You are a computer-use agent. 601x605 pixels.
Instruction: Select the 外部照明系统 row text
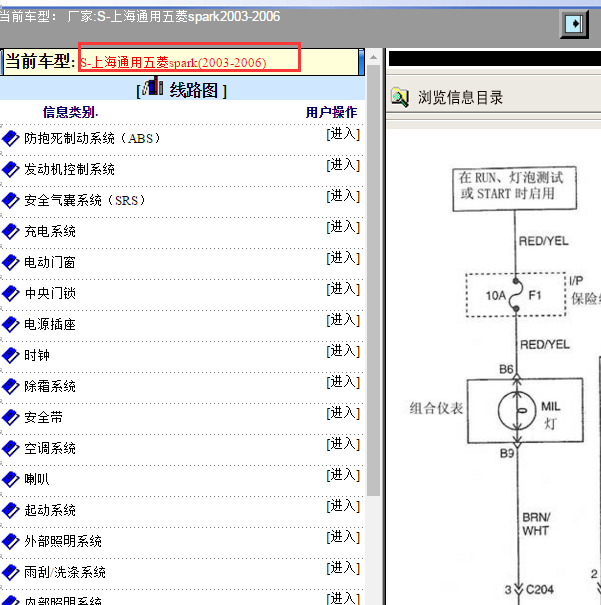[63, 541]
